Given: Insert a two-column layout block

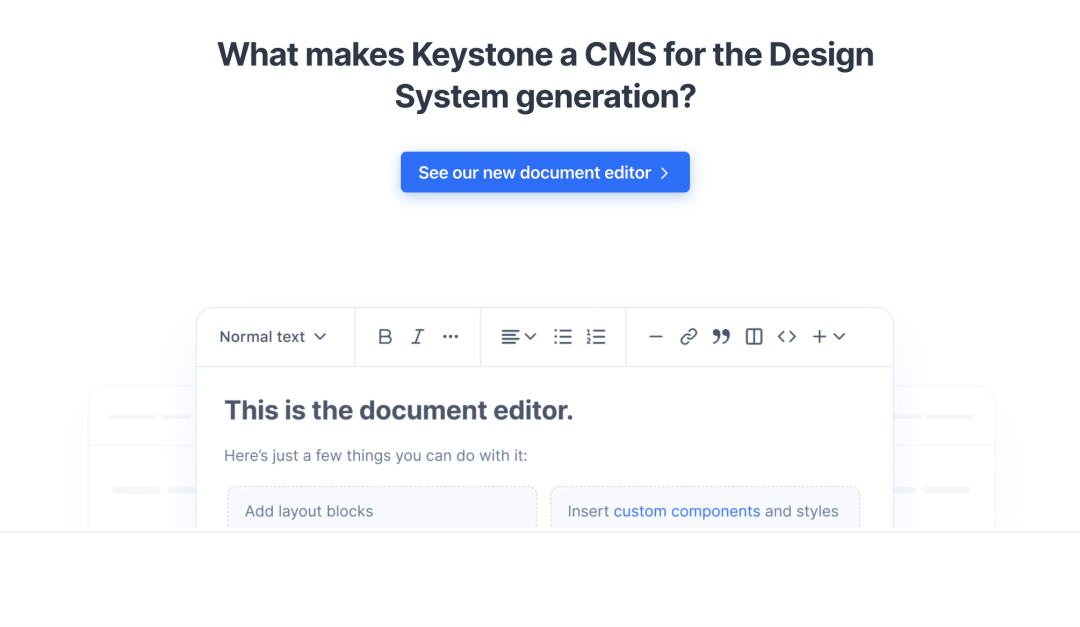Looking at the screenshot, I should coord(753,336).
